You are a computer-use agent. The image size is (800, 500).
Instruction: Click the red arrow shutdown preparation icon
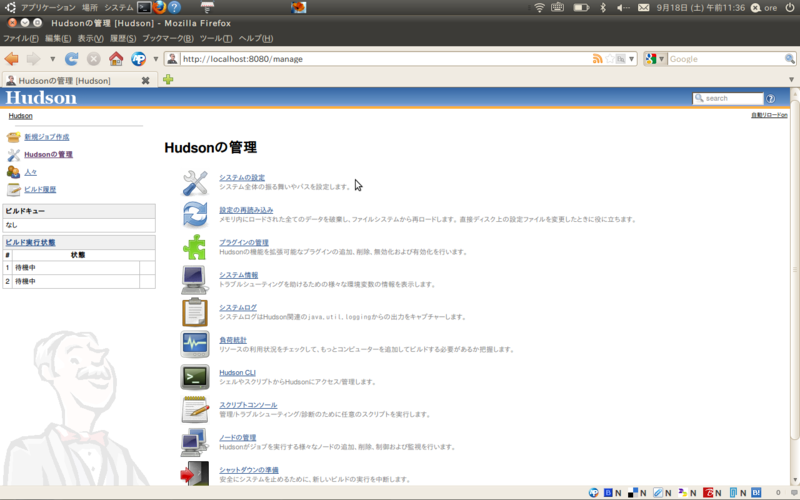[194, 473]
